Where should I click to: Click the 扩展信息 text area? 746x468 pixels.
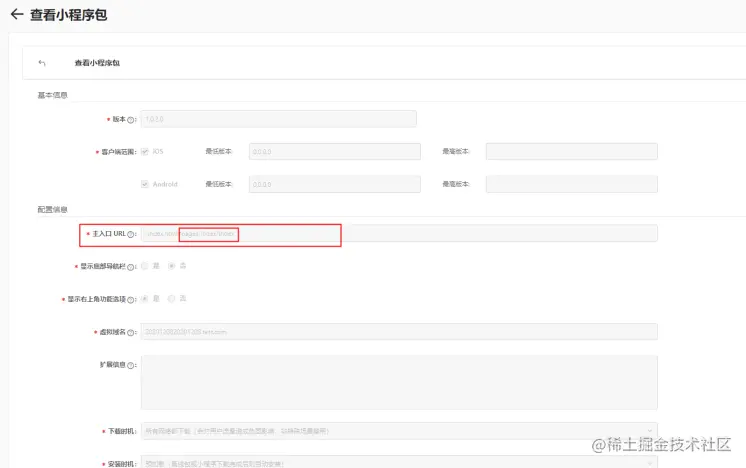(399, 382)
